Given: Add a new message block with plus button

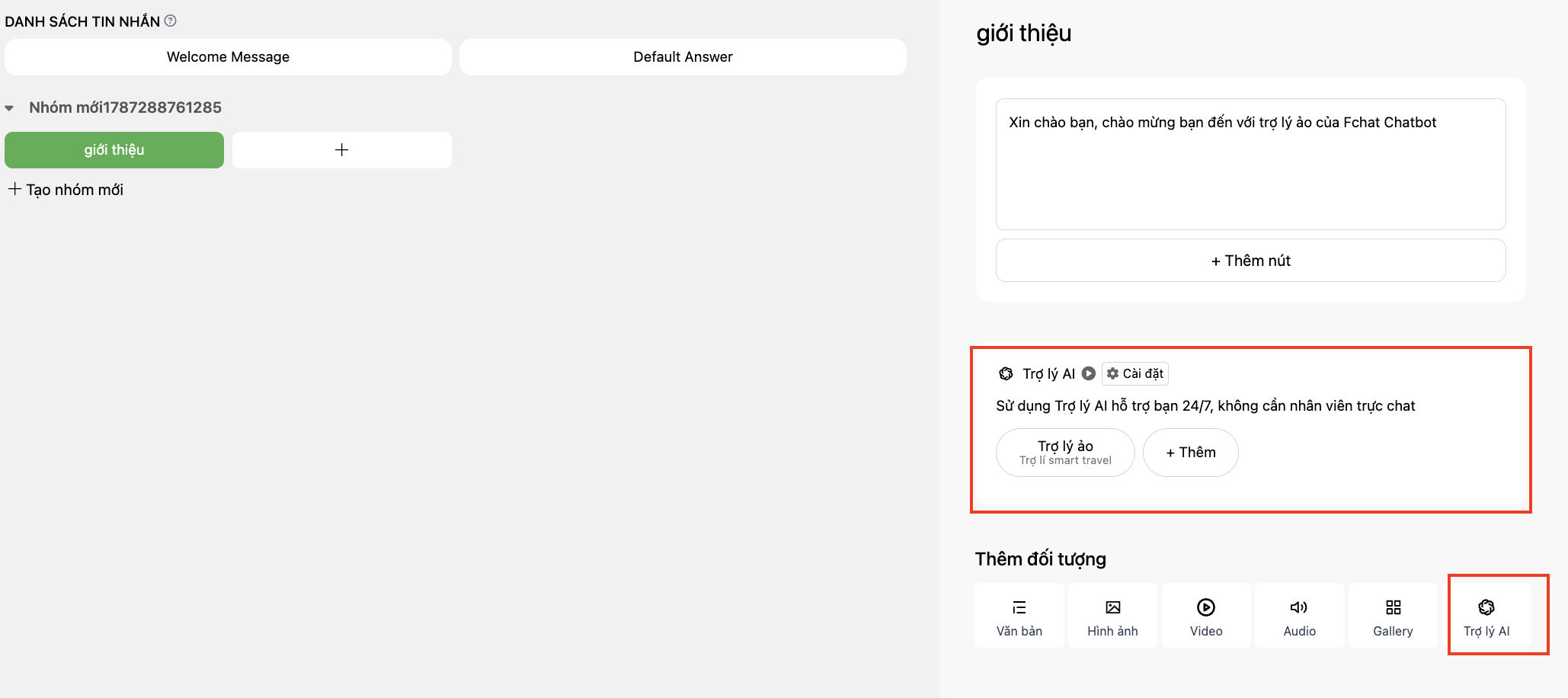Looking at the screenshot, I should tap(342, 150).
